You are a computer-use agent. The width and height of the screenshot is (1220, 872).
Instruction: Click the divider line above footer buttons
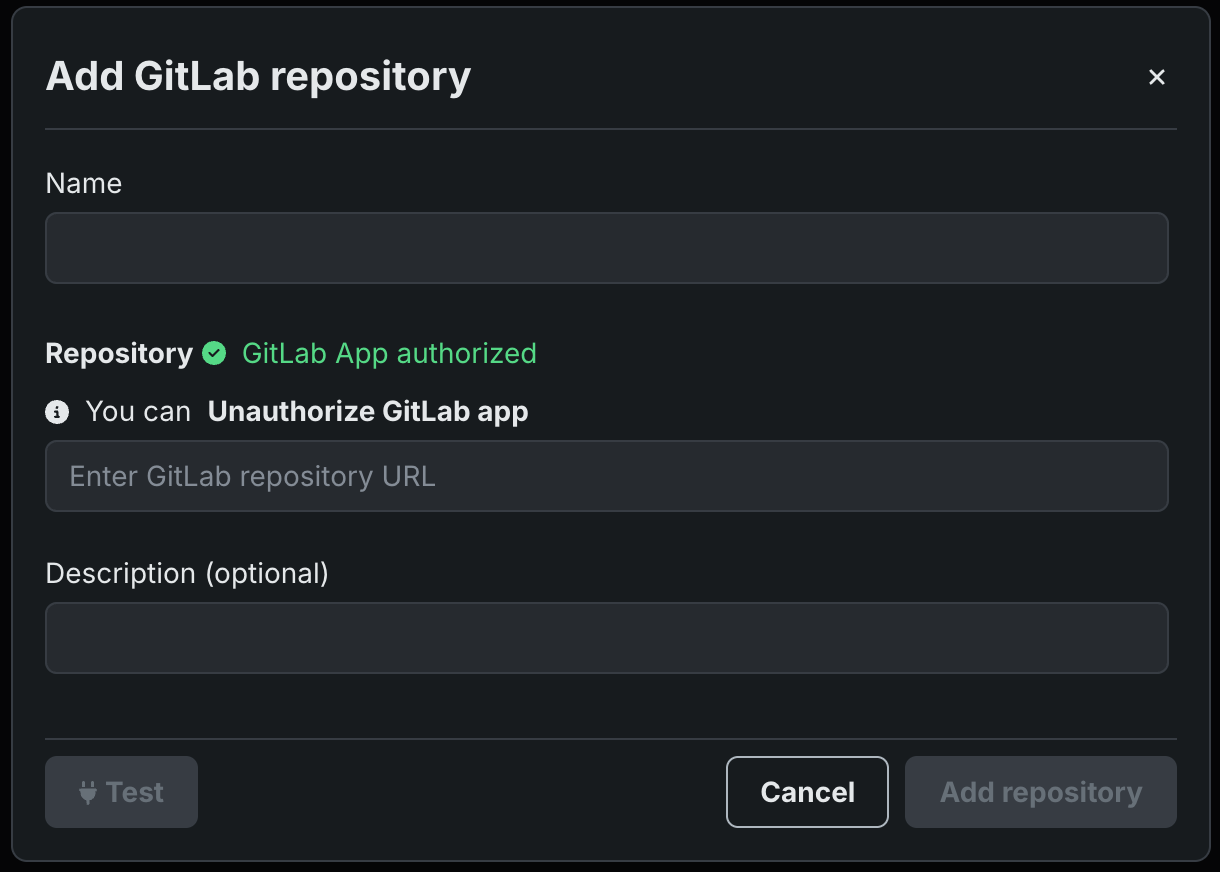click(610, 739)
